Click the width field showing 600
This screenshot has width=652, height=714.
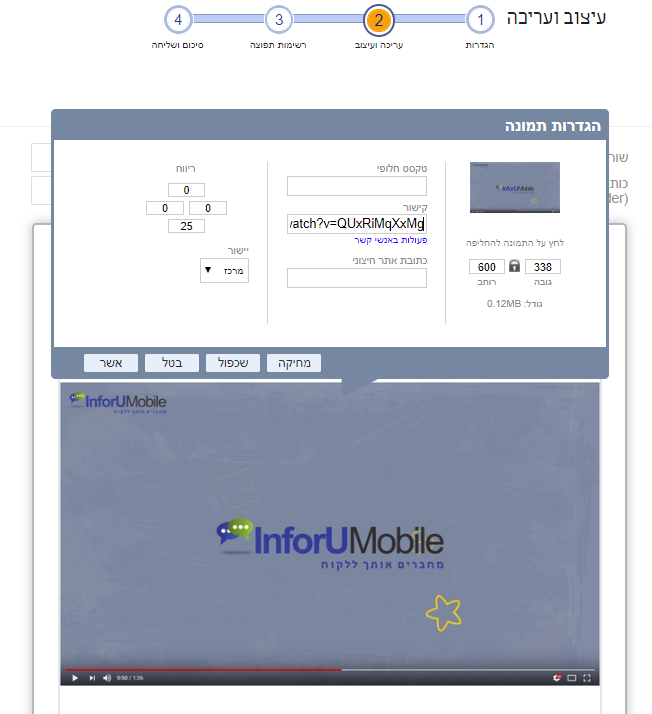(487, 267)
